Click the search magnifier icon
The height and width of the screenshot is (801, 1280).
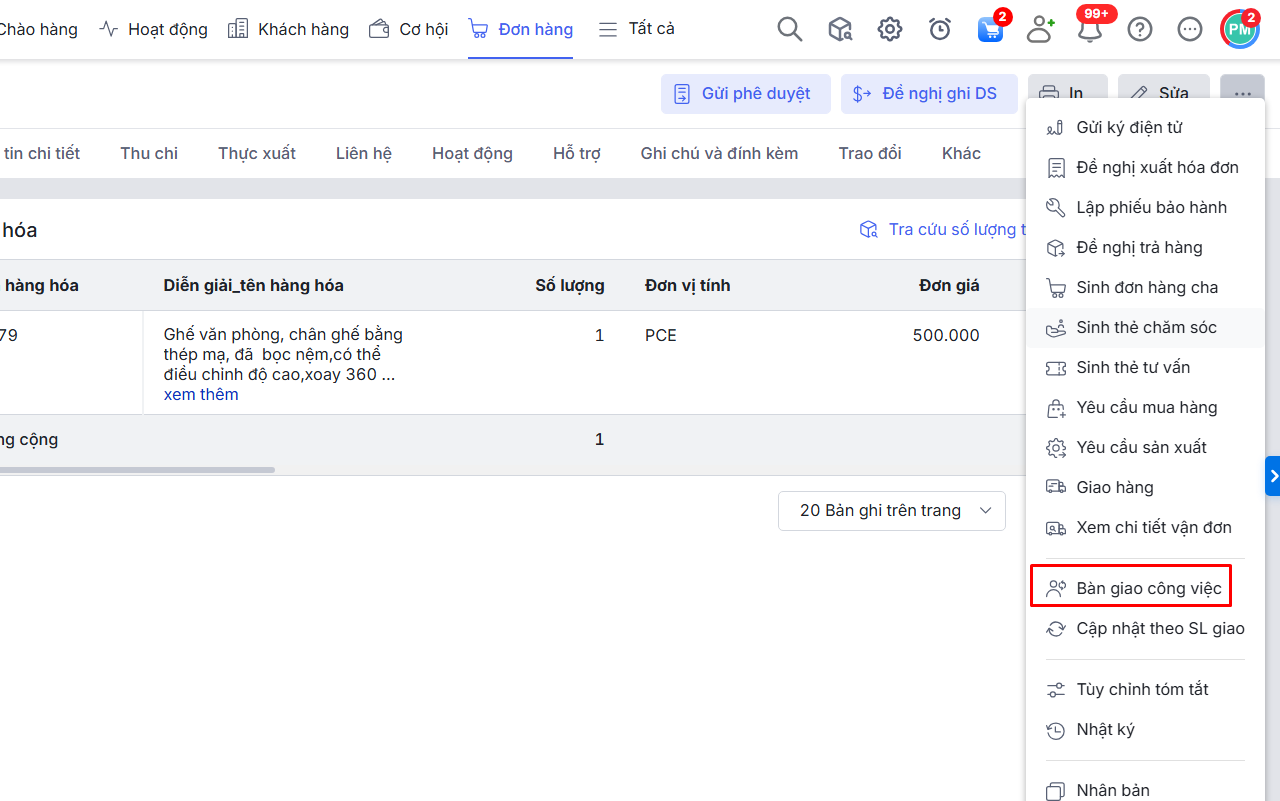pyautogui.click(x=790, y=30)
